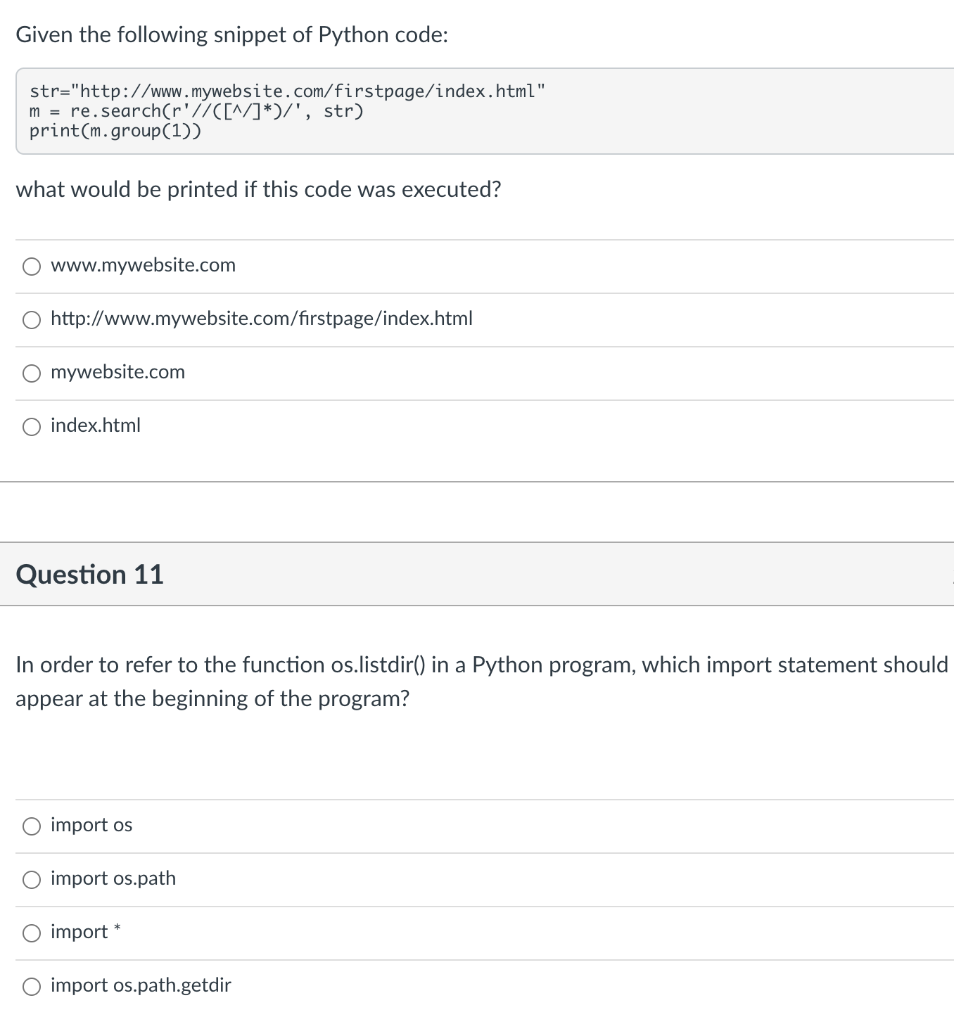Click the 'import os.path.getdir' answer label text
Viewport: 954px width, 1024px height.
pyautogui.click(x=141, y=985)
